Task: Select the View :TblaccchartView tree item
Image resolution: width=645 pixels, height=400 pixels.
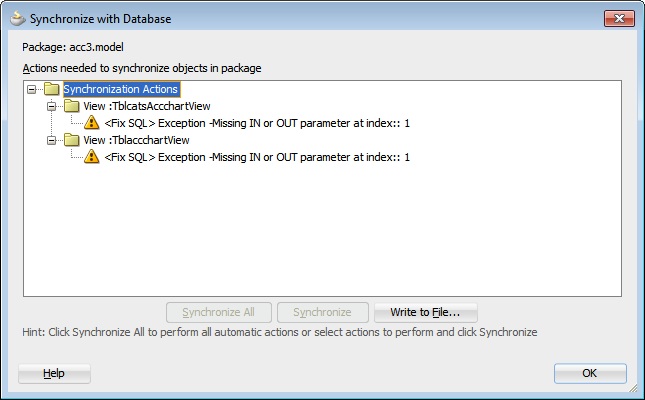Action: (136, 140)
